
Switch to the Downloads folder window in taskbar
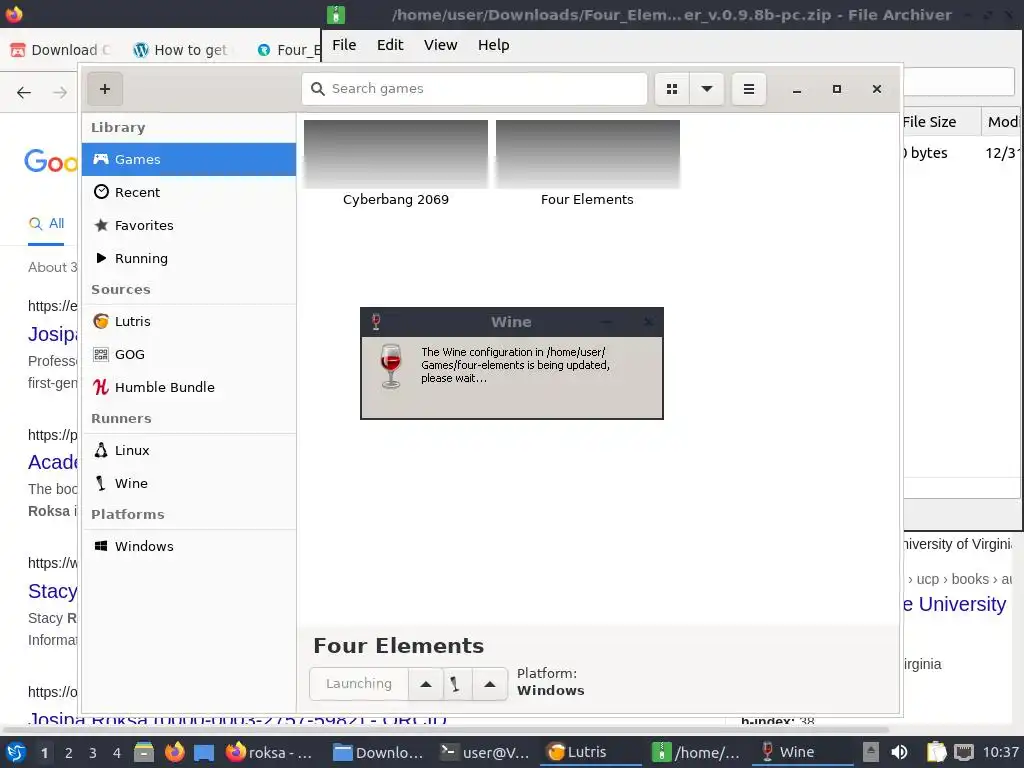pos(377,753)
